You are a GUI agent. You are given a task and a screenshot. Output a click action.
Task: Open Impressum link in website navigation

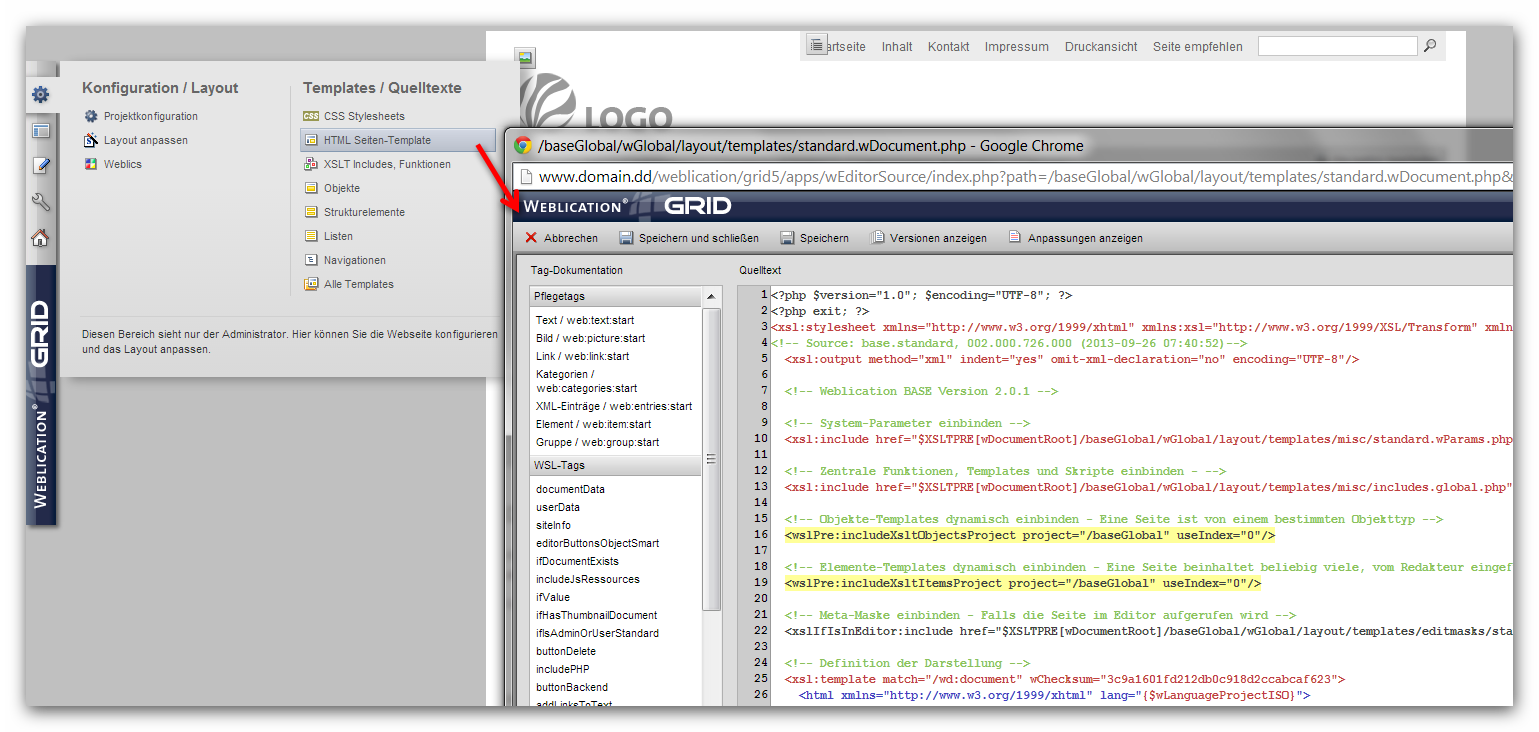point(1016,46)
